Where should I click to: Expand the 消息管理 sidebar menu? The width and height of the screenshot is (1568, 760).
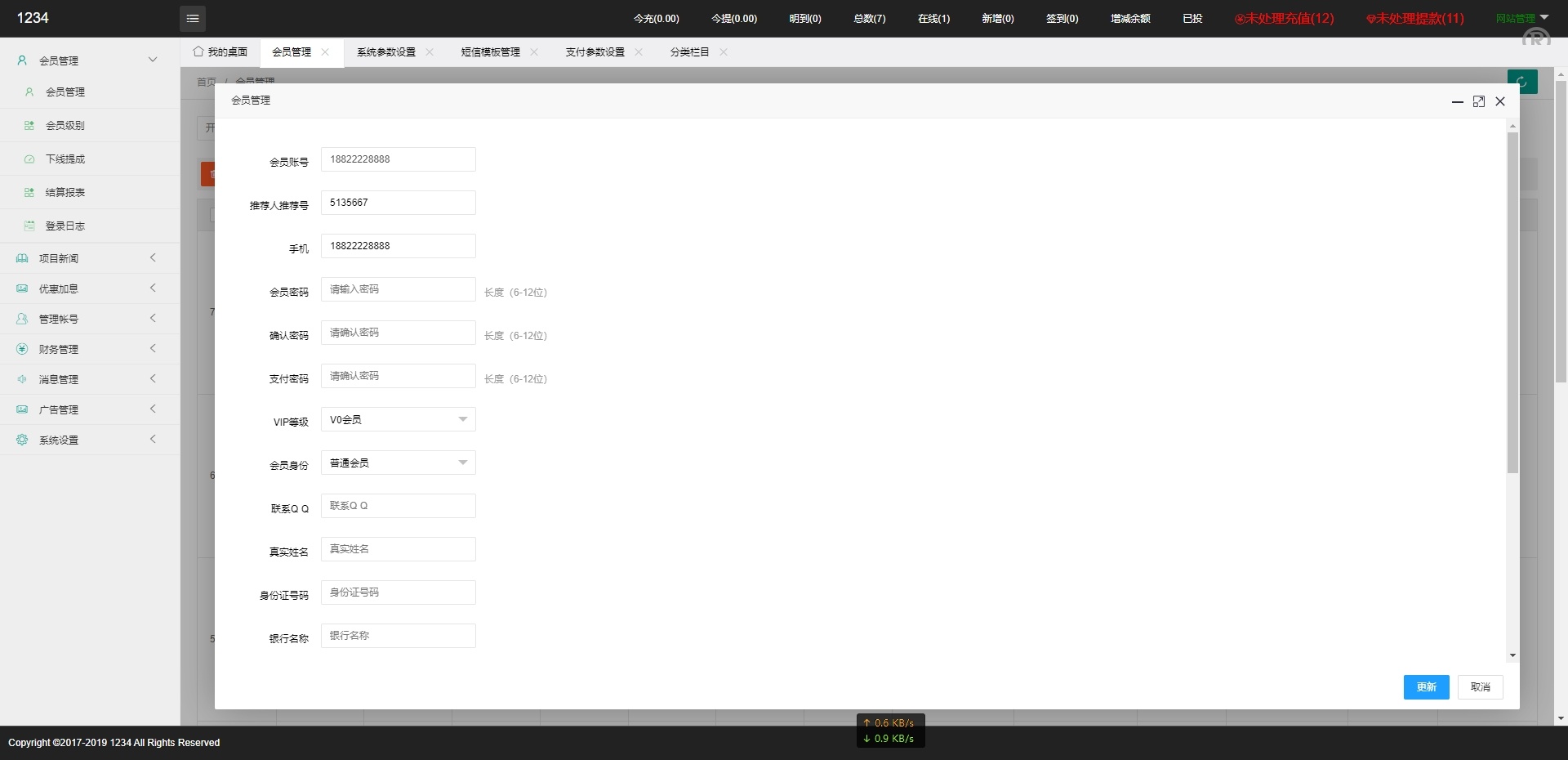coord(152,379)
